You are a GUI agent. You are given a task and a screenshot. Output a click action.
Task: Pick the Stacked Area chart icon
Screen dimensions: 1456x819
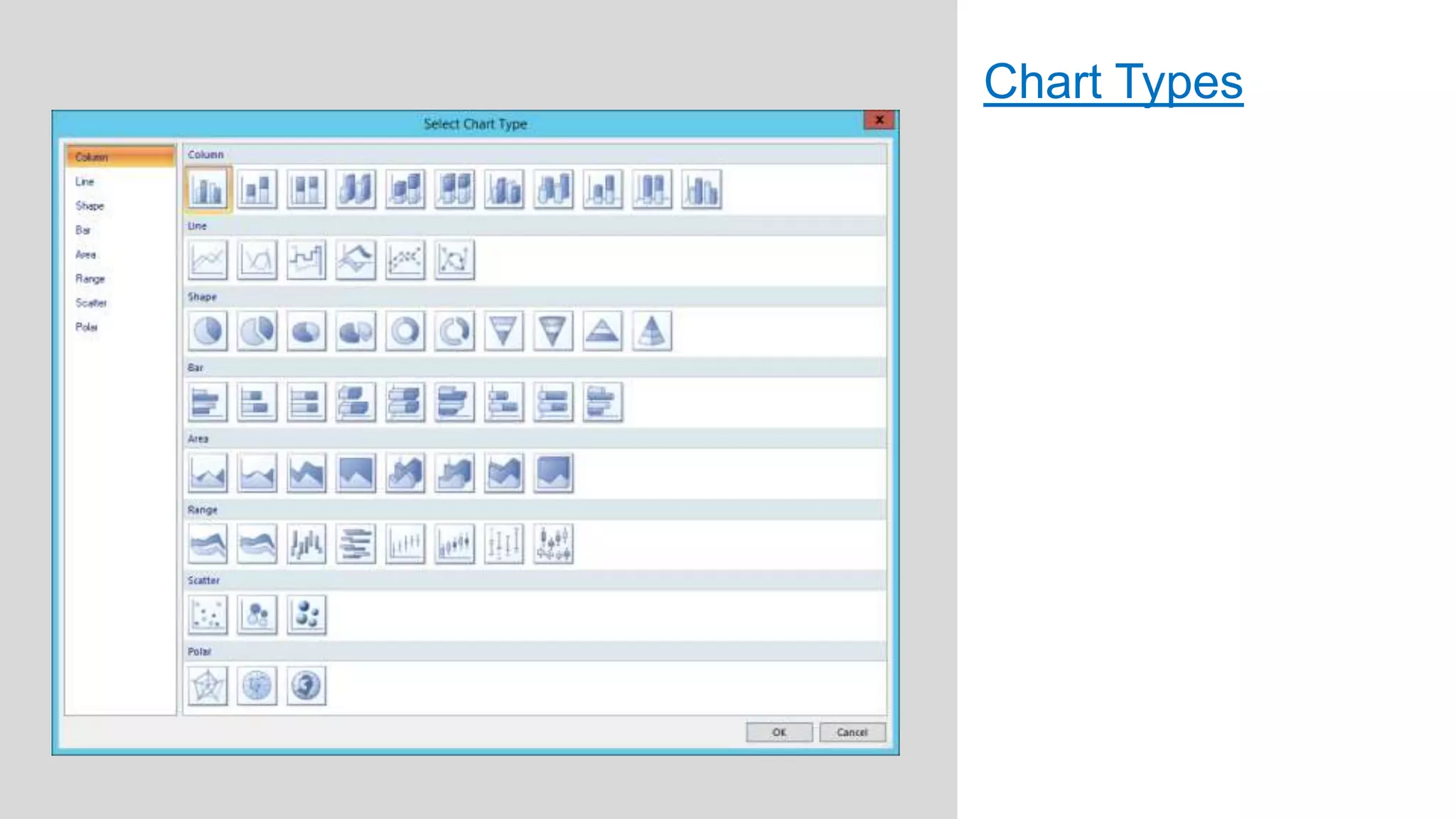(306, 473)
